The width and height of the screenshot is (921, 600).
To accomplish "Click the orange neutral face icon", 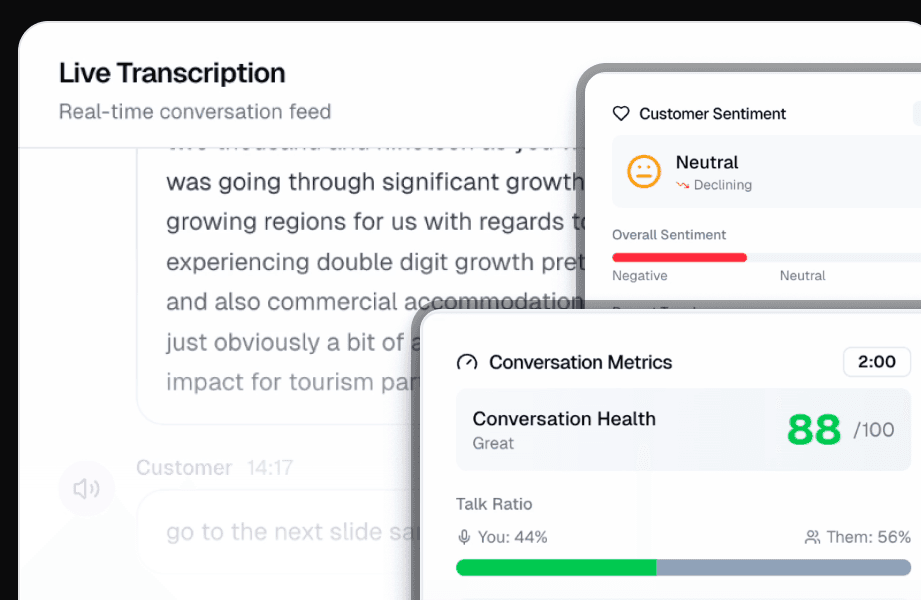I will click(644, 171).
